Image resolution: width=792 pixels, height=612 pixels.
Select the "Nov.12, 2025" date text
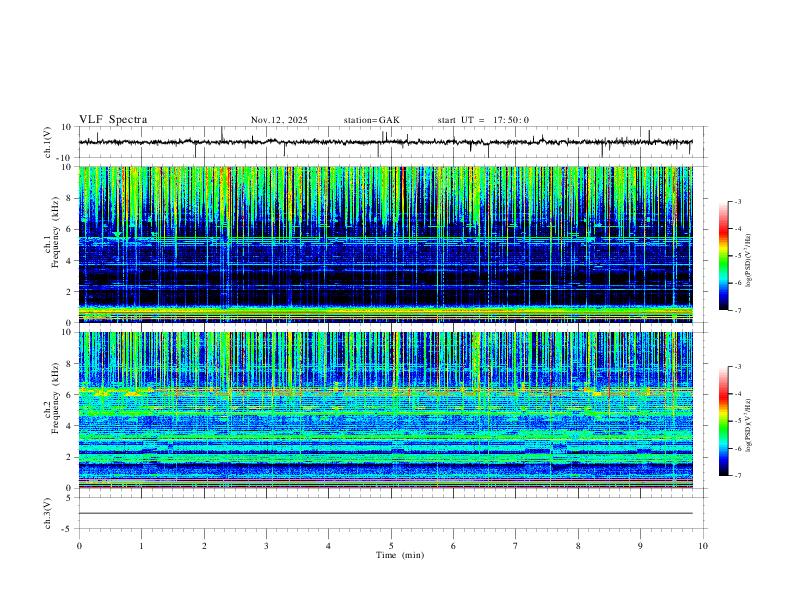point(279,120)
